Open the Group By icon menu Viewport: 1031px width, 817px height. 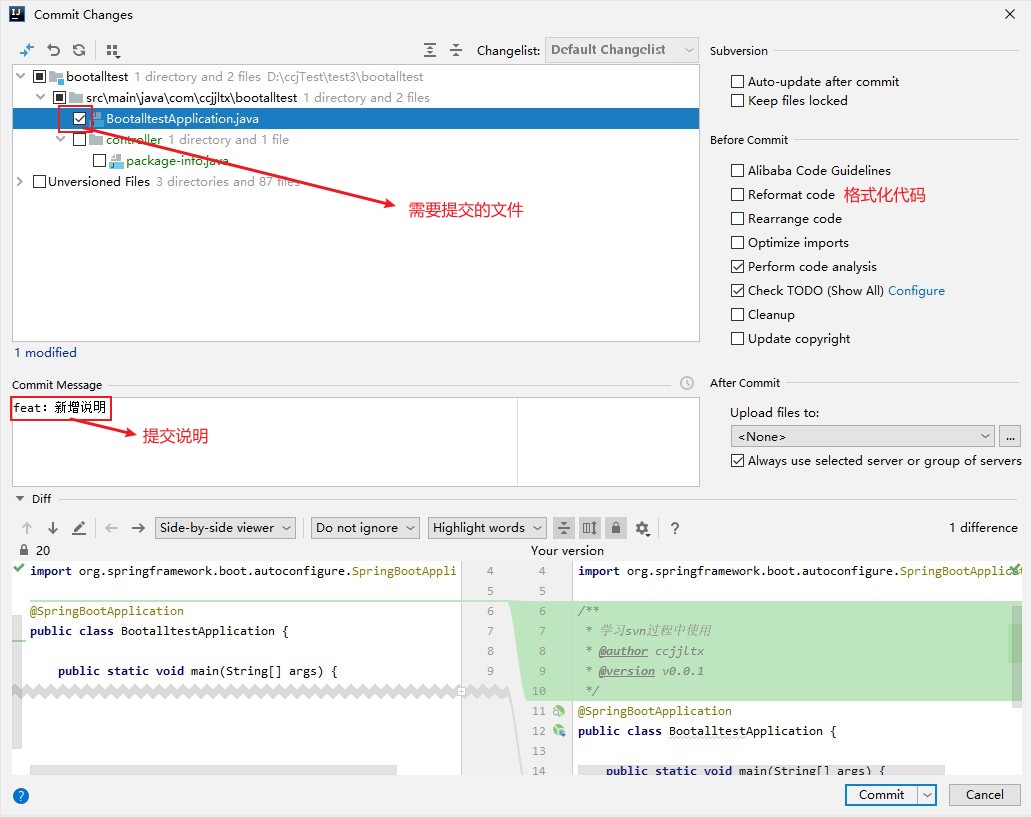coord(113,50)
